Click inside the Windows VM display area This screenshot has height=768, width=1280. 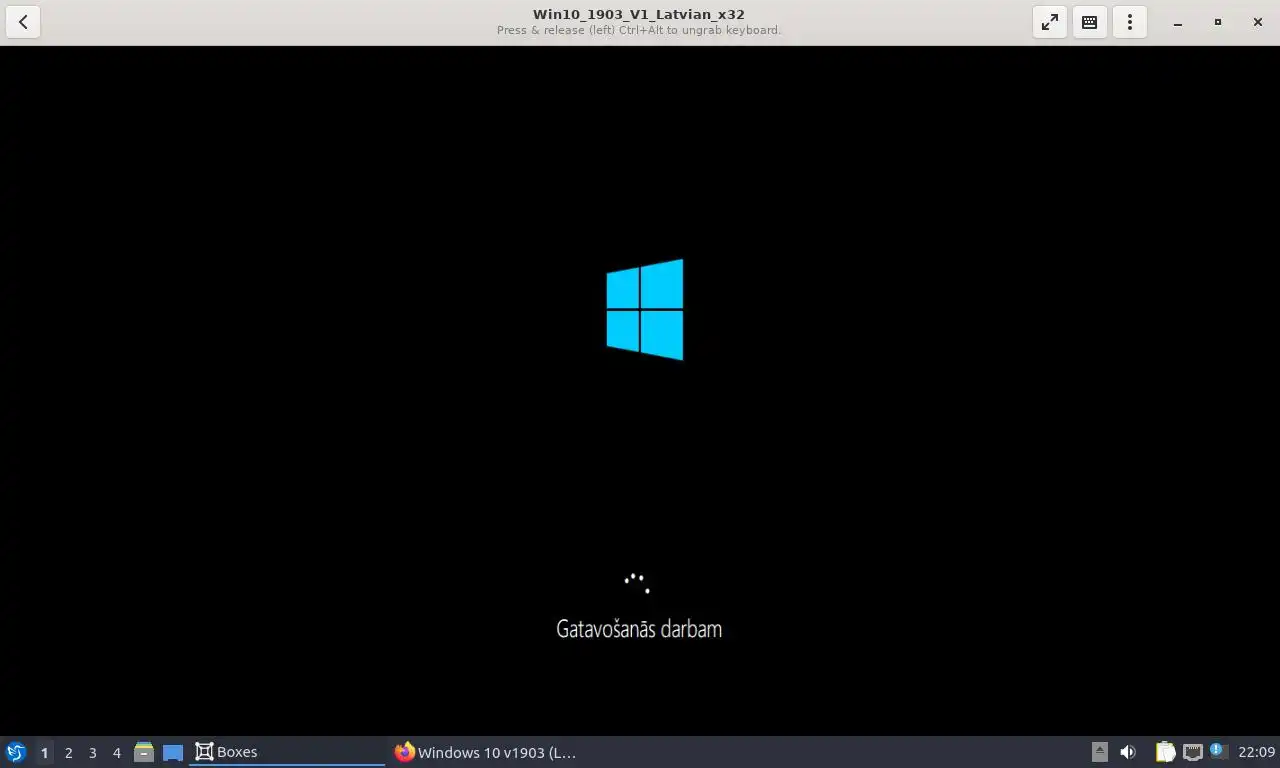[x=640, y=390]
